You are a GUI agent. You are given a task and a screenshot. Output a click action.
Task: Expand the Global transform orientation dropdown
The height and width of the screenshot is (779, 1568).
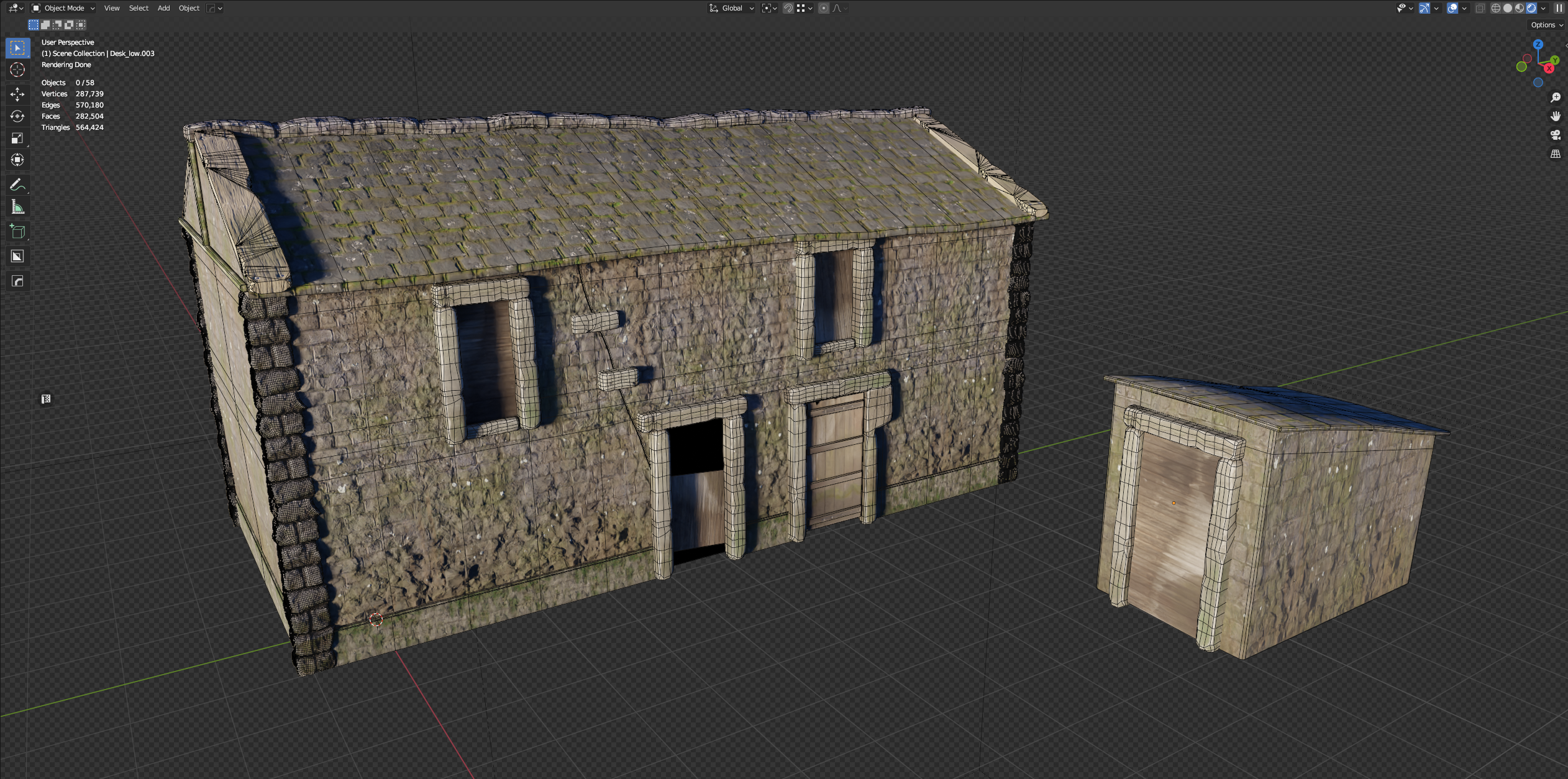point(732,8)
